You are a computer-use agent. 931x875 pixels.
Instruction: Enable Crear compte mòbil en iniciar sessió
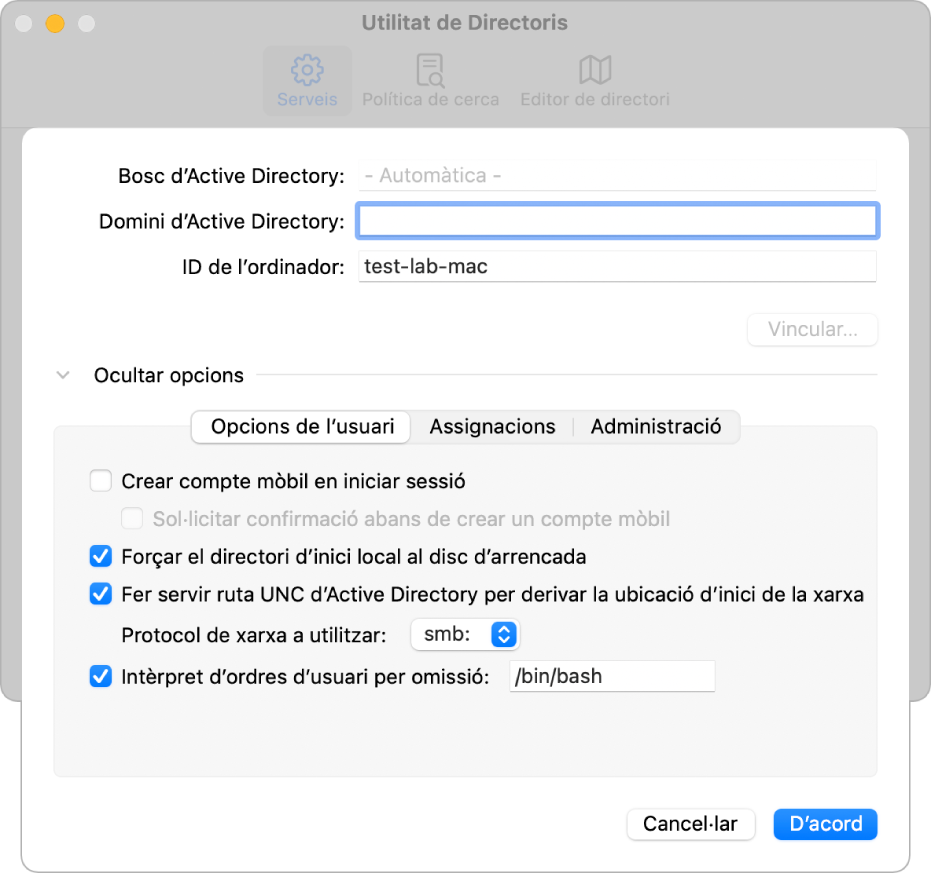click(x=101, y=481)
